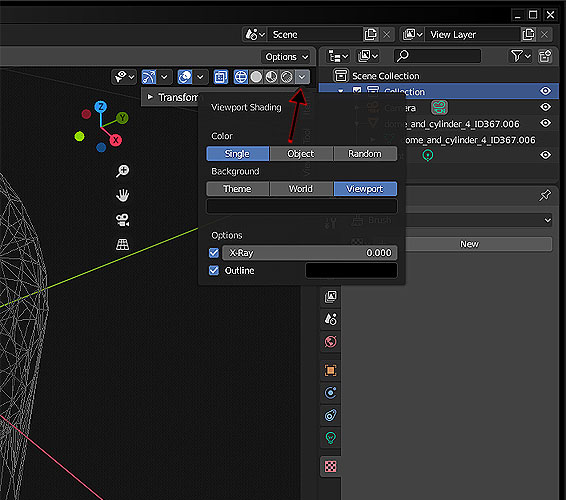The height and width of the screenshot is (500, 566).
Task: Open the Object properties tab
Action: point(330,370)
